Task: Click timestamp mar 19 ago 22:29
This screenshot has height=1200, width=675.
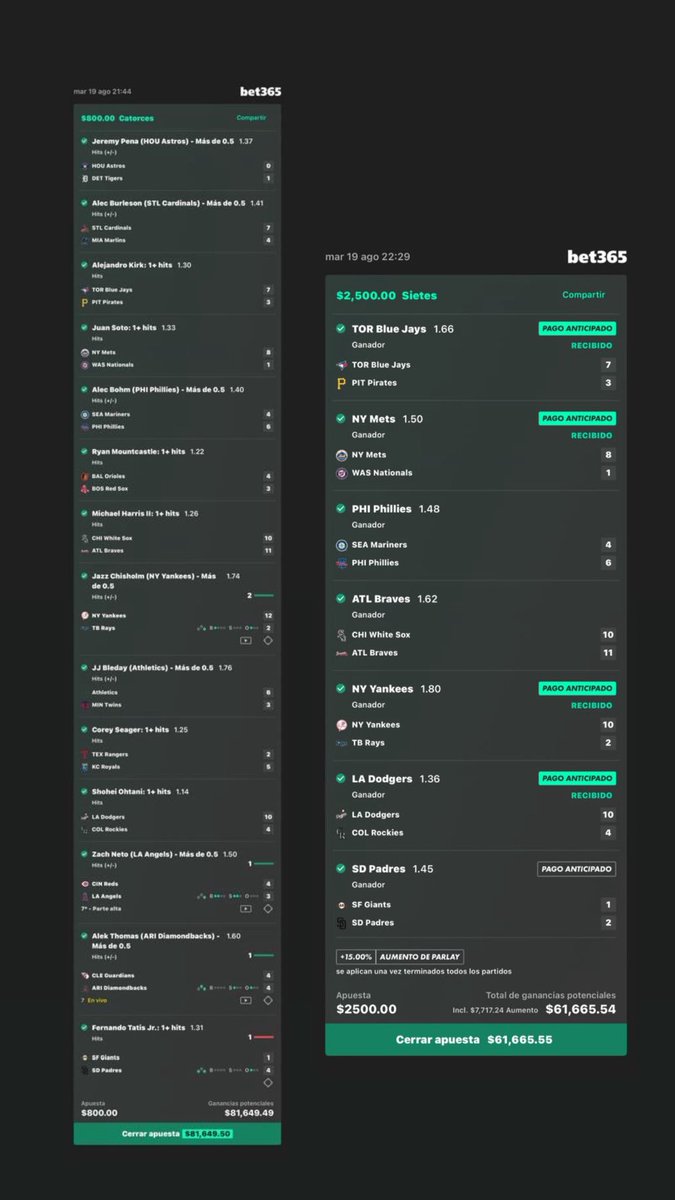Action: (x=368, y=257)
